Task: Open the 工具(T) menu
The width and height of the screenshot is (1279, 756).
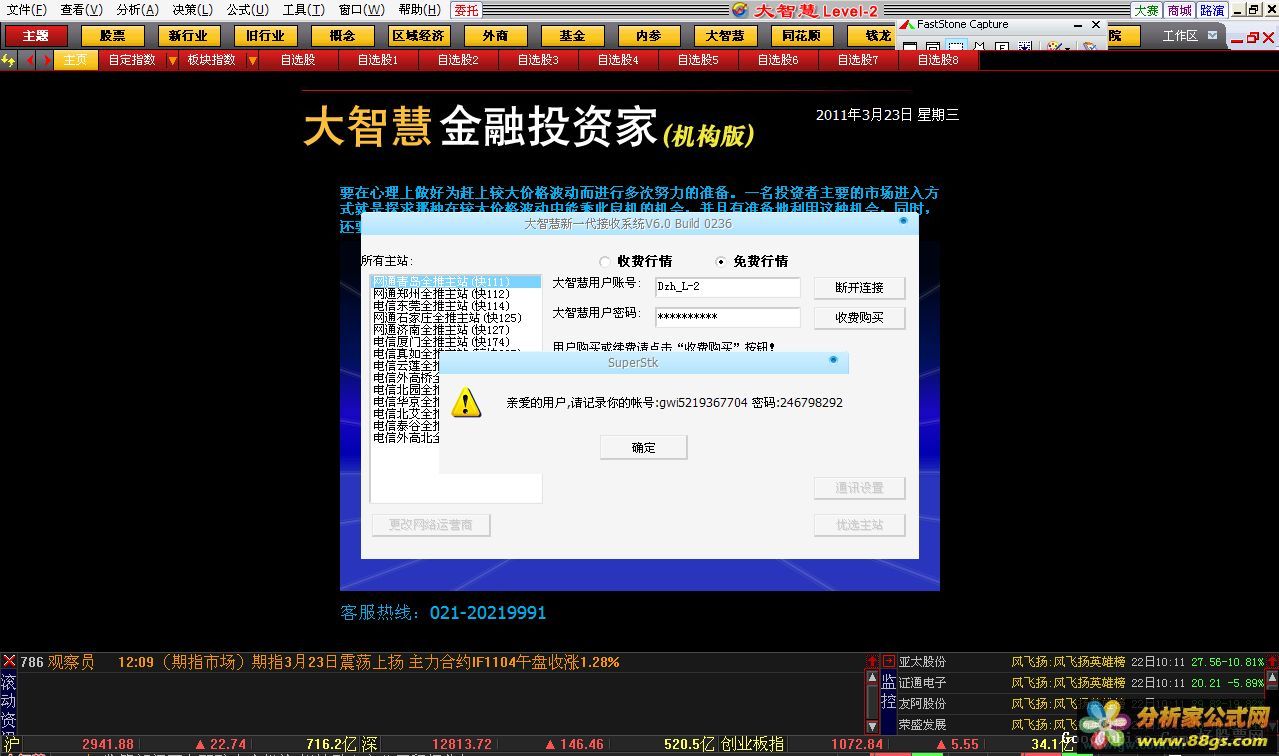Action: pyautogui.click(x=303, y=10)
